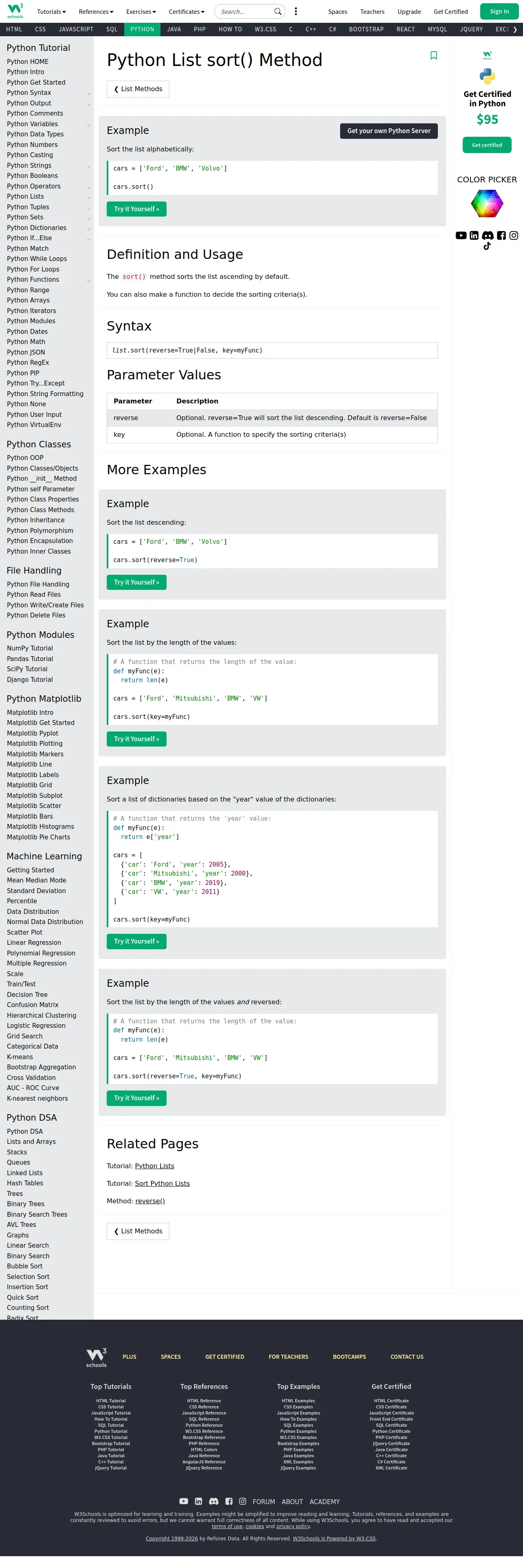Open the reverse() method link
The height and width of the screenshot is (1568, 523).
pyautogui.click(x=150, y=1201)
